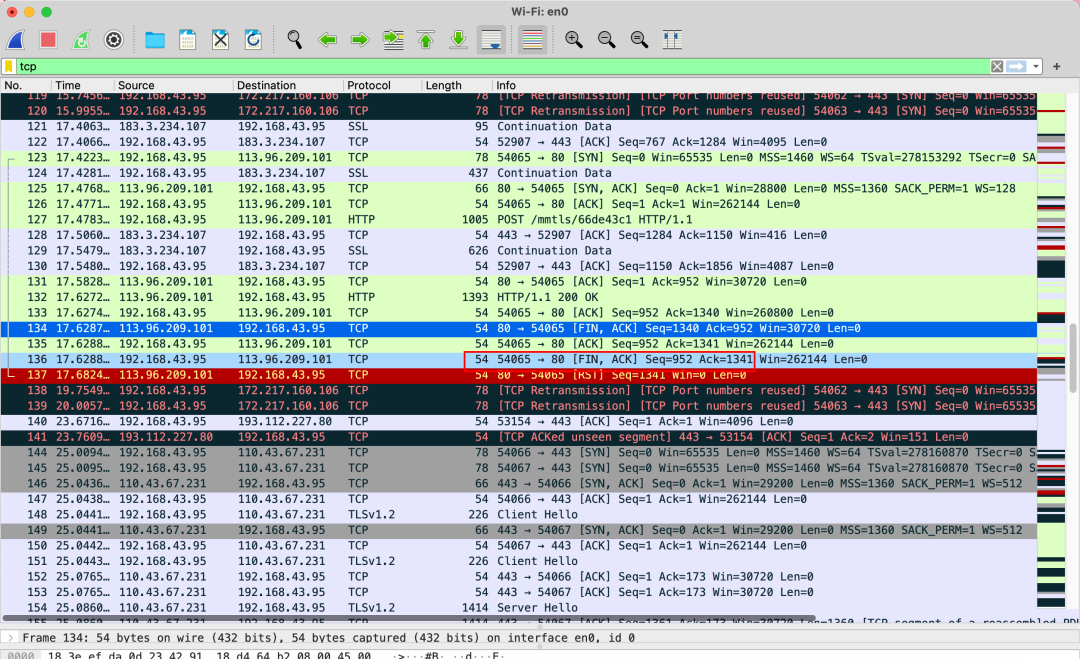Jump to the first packet
The height and width of the screenshot is (659, 1080).
[426, 40]
